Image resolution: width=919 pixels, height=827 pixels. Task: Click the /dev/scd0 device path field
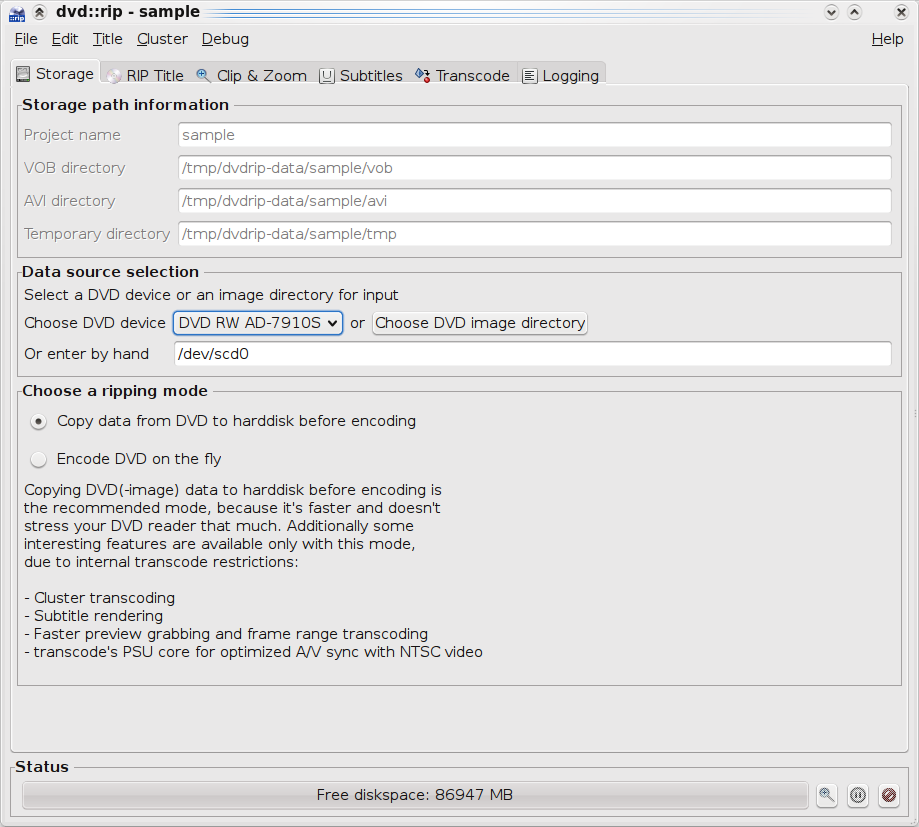(x=531, y=354)
